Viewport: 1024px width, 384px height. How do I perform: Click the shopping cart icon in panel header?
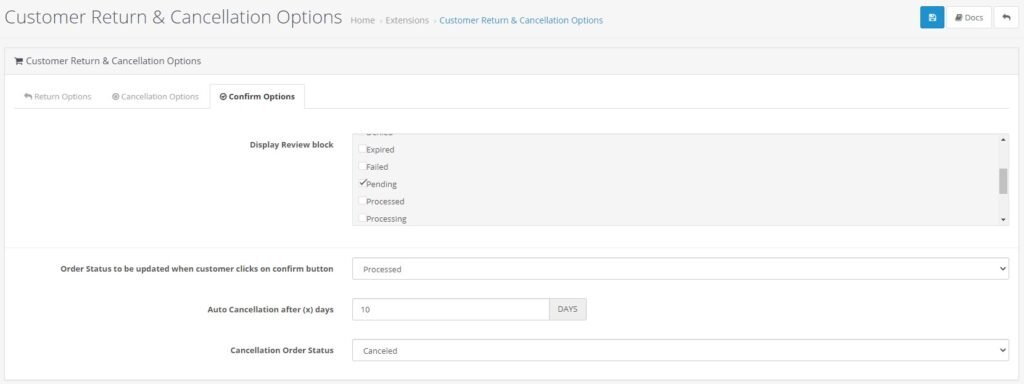(18, 61)
